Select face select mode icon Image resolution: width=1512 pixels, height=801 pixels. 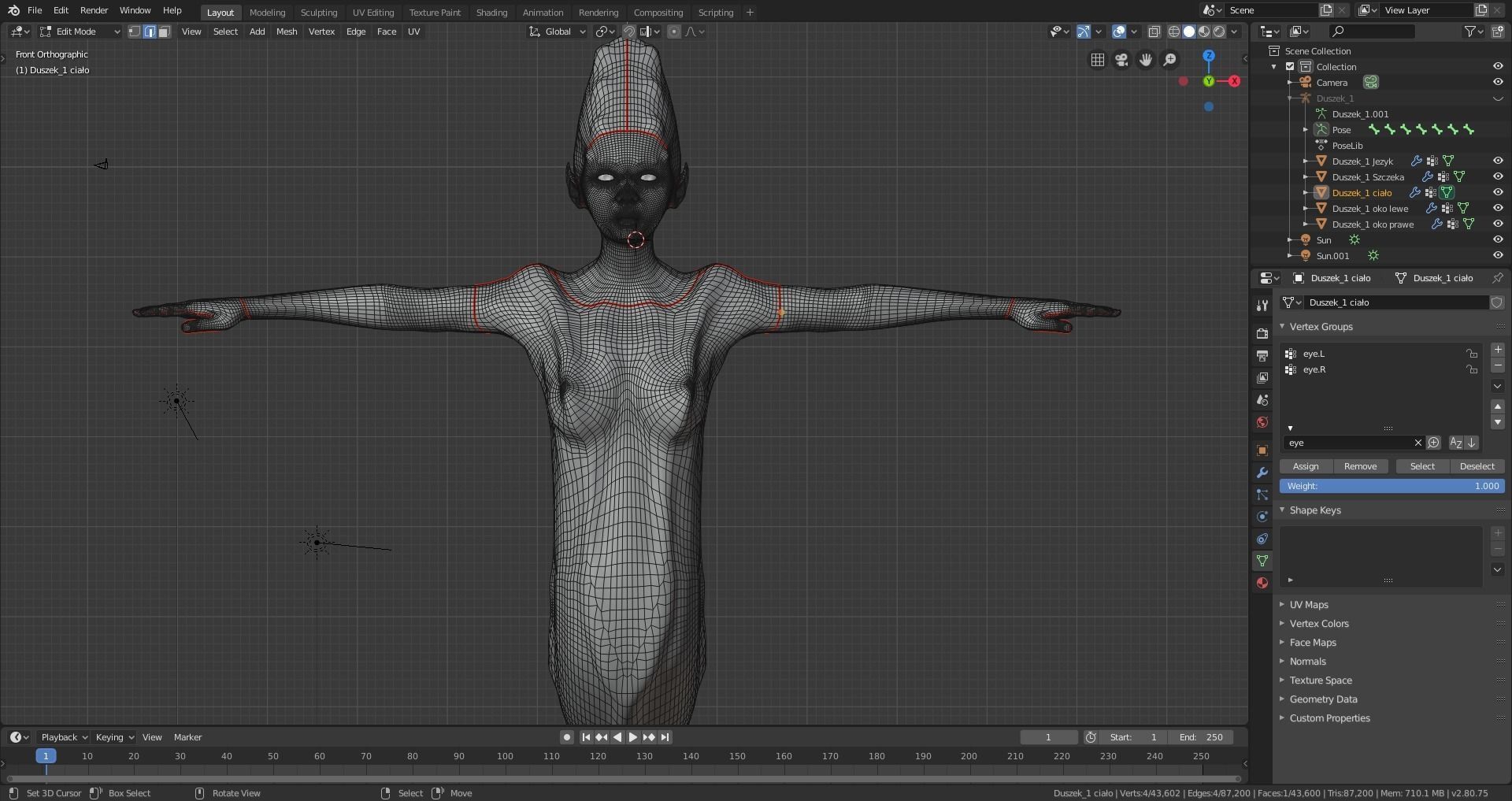[x=164, y=32]
